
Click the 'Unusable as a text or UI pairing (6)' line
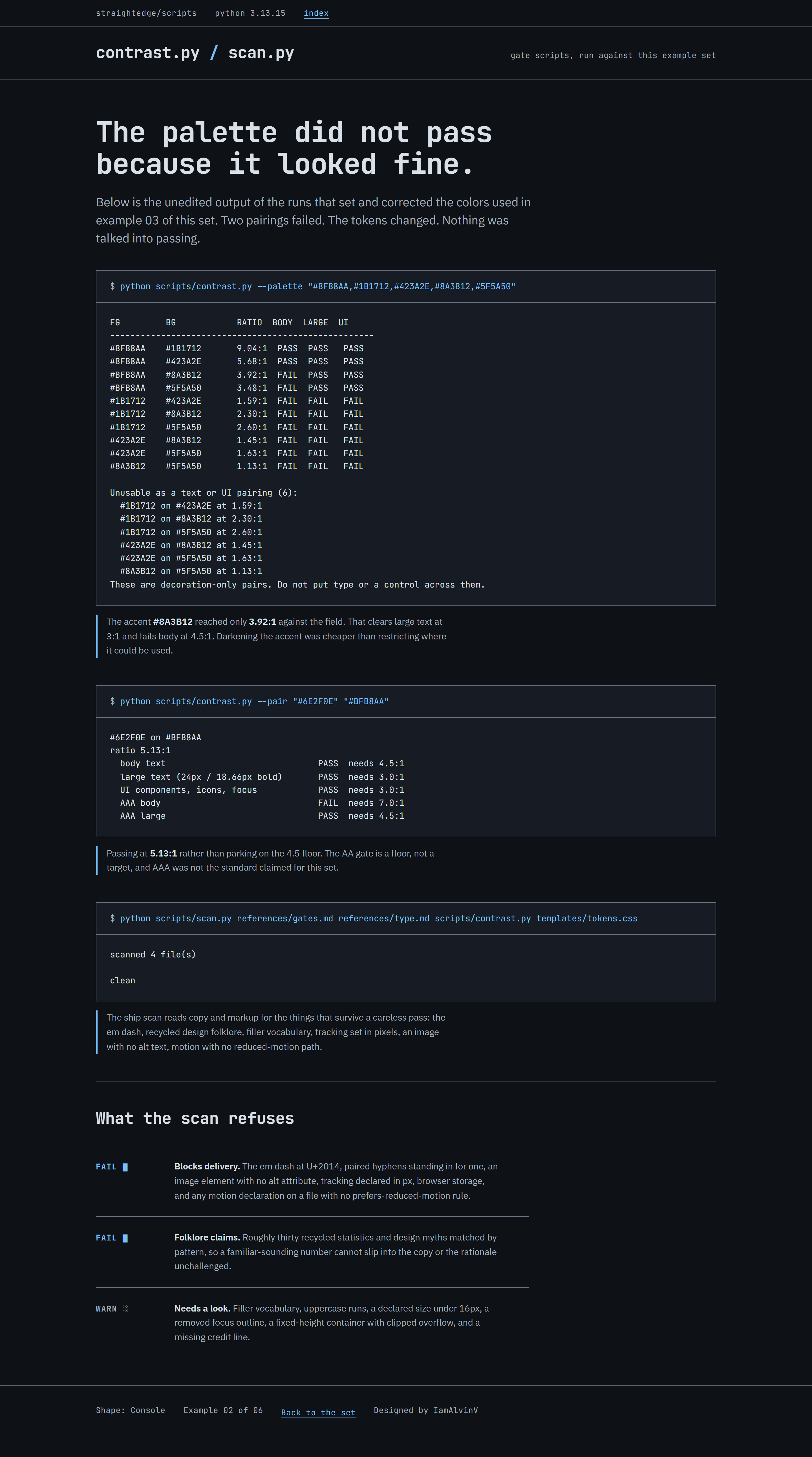[204, 493]
